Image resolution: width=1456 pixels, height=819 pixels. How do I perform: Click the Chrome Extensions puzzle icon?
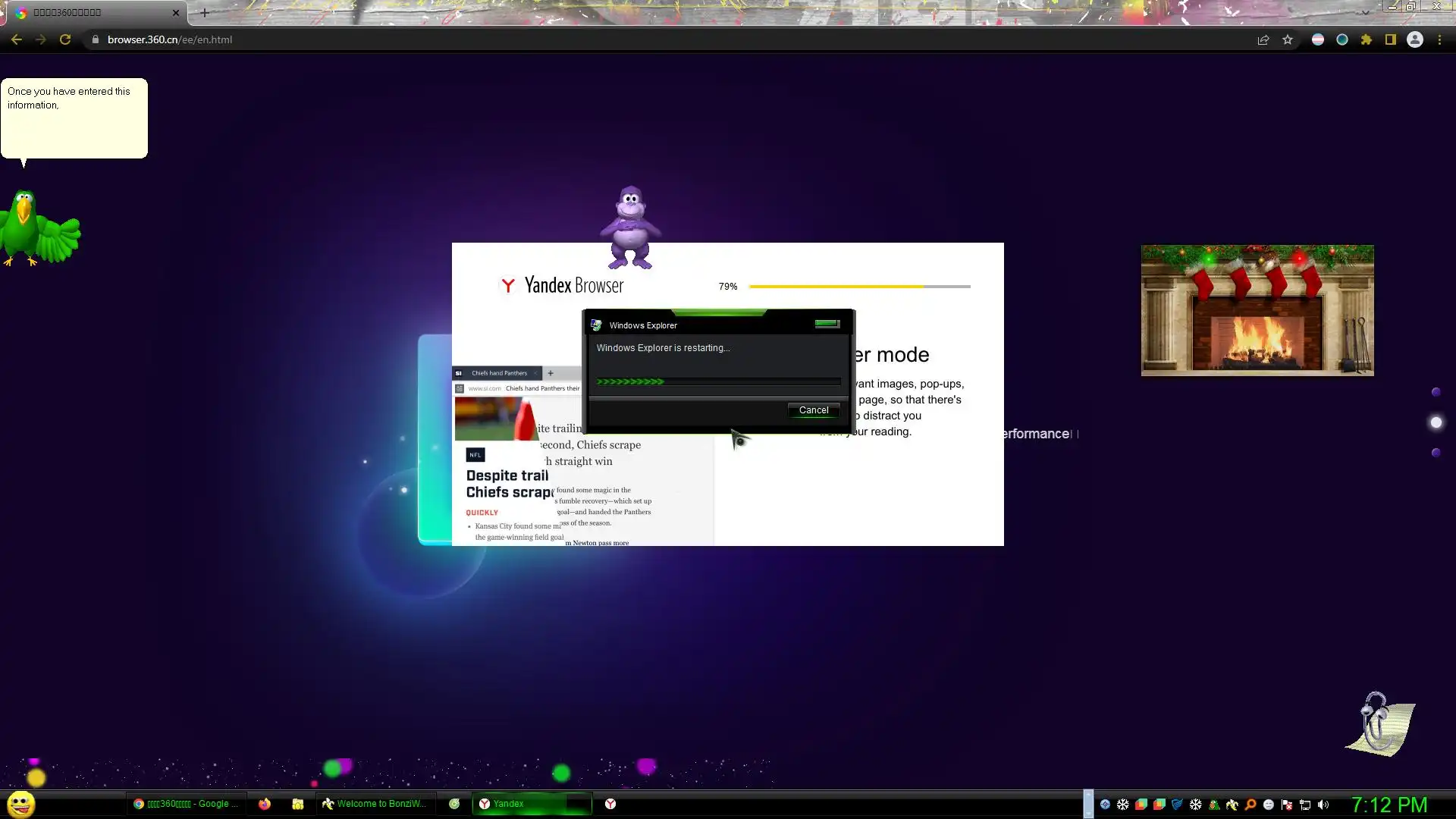[x=1367, y=40]
